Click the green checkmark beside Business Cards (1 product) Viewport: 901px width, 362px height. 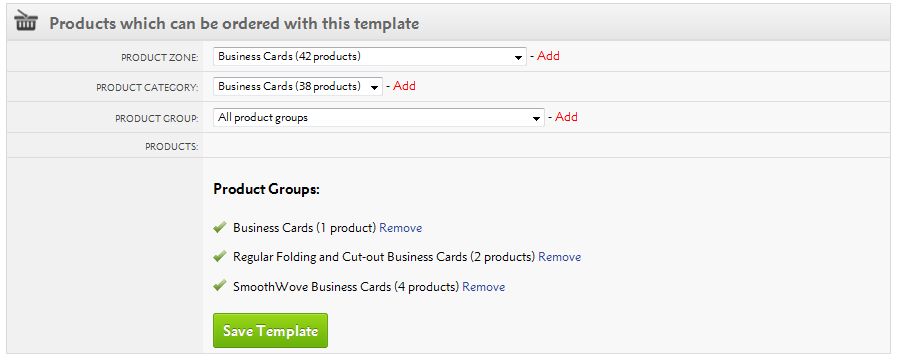click(220, 228)
